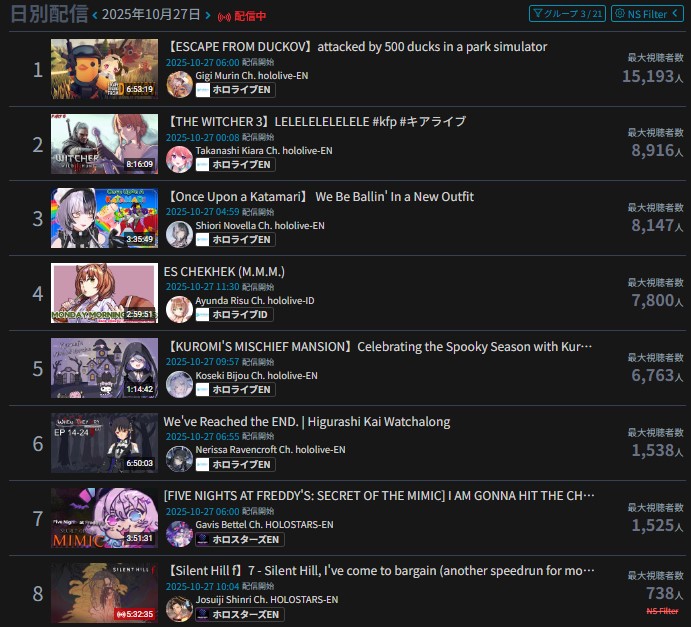Open the FIVE NIGHTS AT FREDDY'S title
Image resolution: width=691 pixels, height=627 pixels.
[x=379, y=496]
